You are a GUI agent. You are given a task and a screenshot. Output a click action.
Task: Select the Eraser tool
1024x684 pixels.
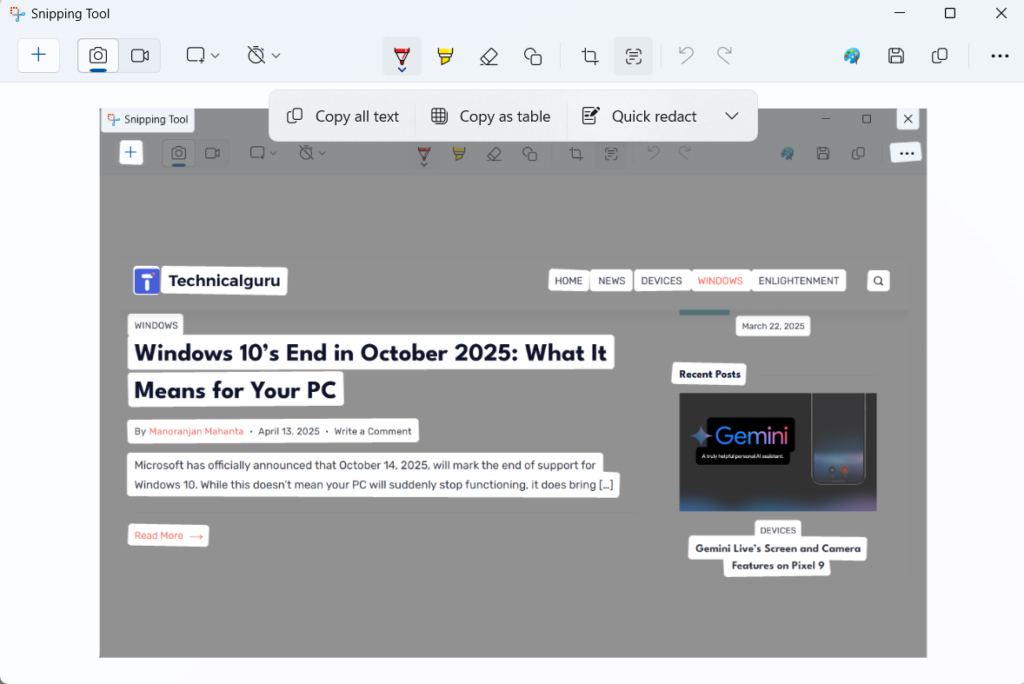click(x=488, y=56)
